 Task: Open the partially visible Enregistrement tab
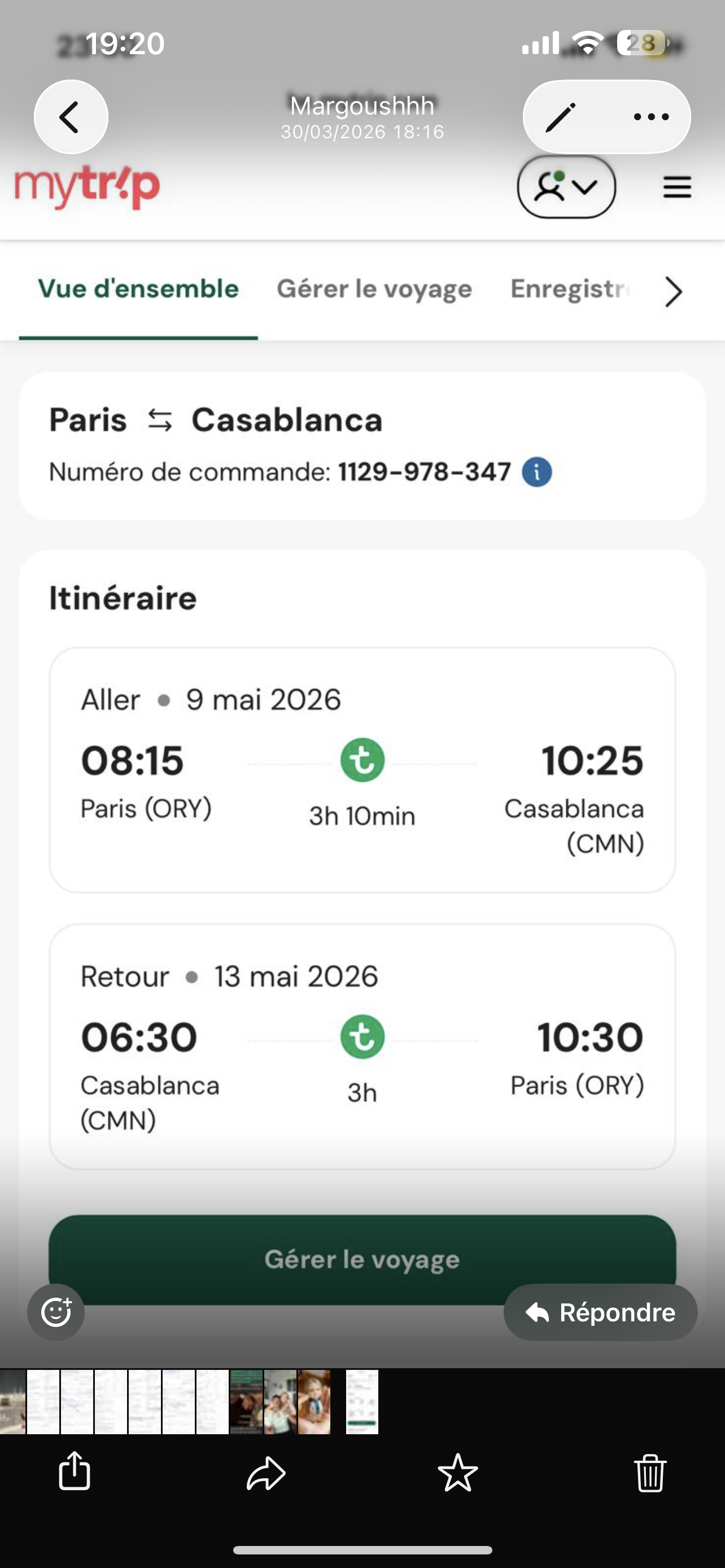click(x=570, y=289)
